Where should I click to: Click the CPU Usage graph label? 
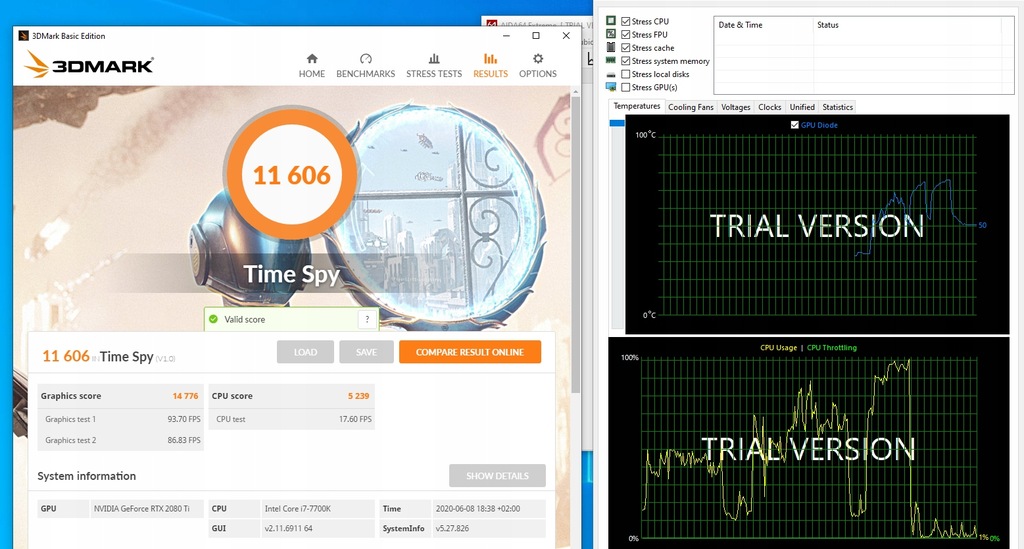(x=778, y=347)
